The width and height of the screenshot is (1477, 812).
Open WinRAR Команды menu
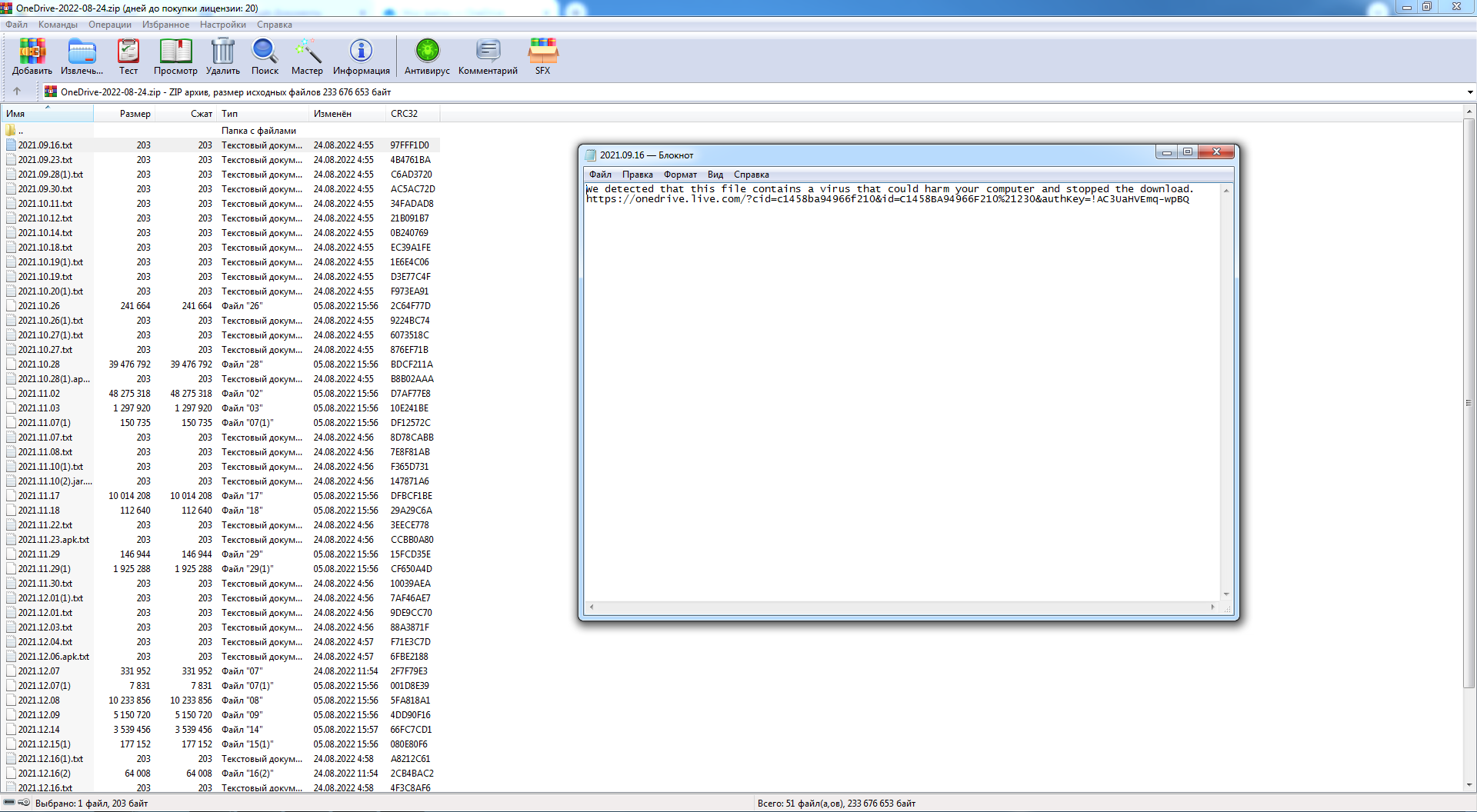click(58, 25)
